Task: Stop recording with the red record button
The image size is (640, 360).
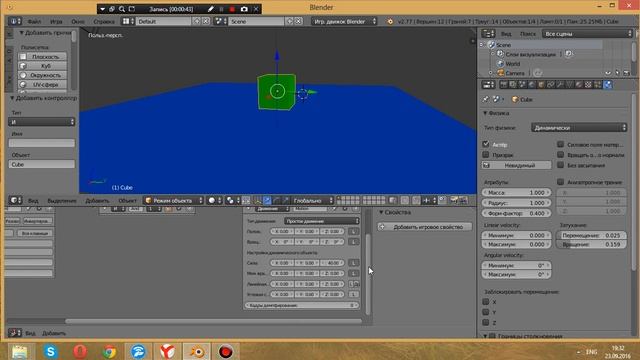Action: 232,9
